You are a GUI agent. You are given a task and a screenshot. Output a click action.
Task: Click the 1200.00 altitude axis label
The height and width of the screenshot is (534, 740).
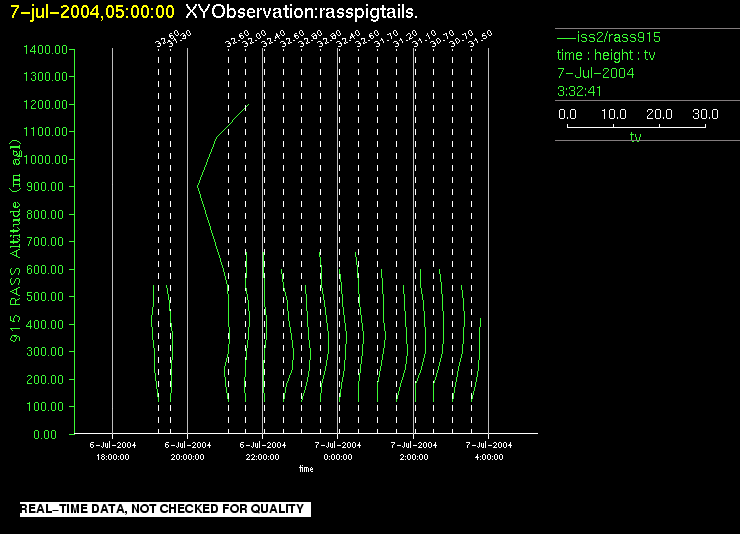pos(45,104)
